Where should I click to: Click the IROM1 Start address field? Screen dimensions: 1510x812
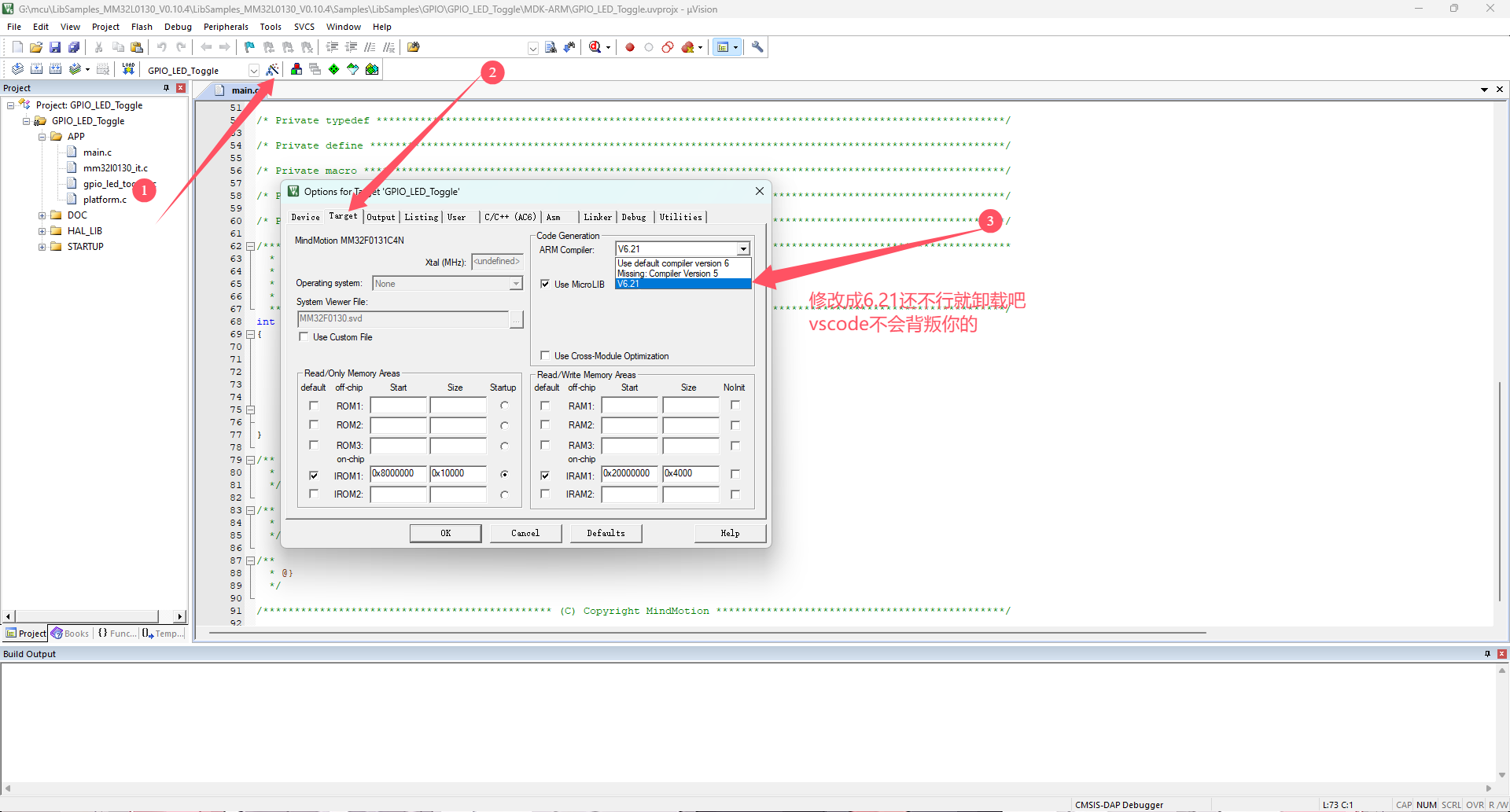(x=398, y=474)
